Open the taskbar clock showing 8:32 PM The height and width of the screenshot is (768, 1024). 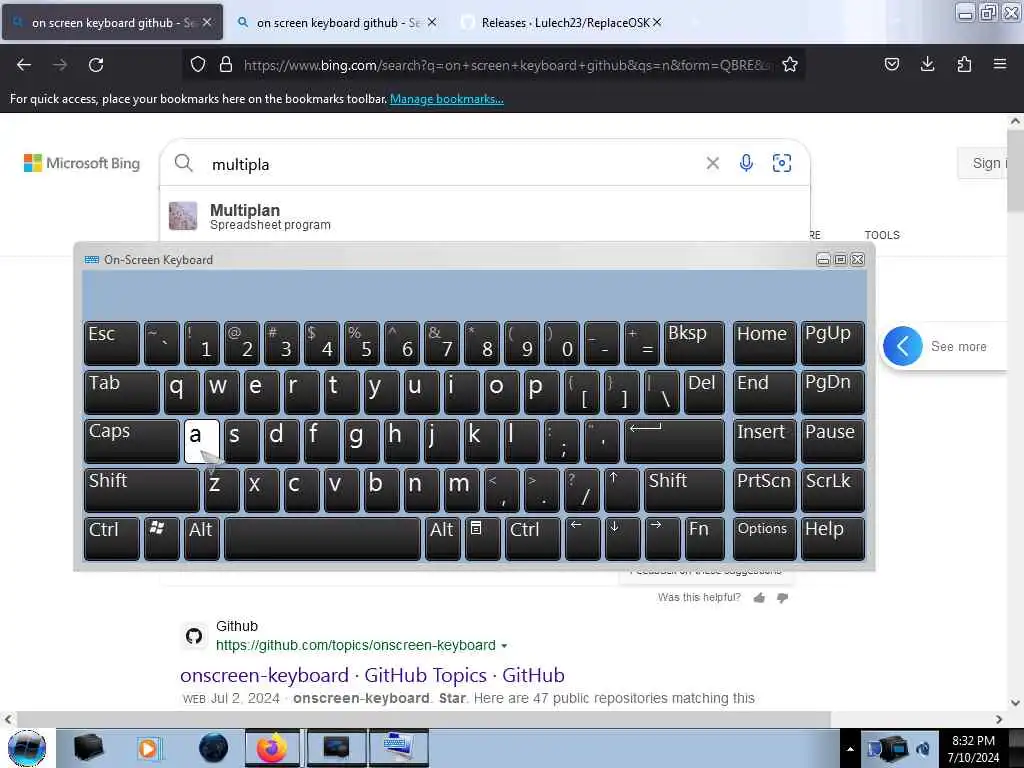coord(973,748)
